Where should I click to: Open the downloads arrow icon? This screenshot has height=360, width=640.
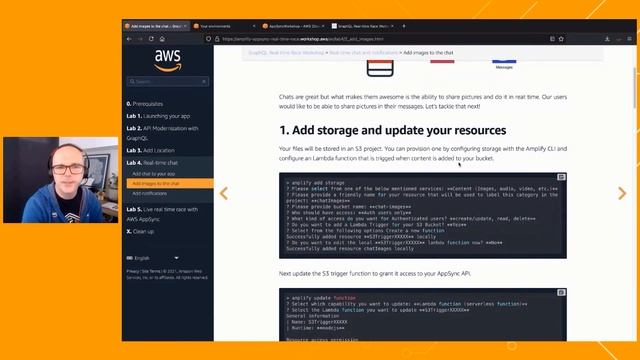(x=607, y=39)
